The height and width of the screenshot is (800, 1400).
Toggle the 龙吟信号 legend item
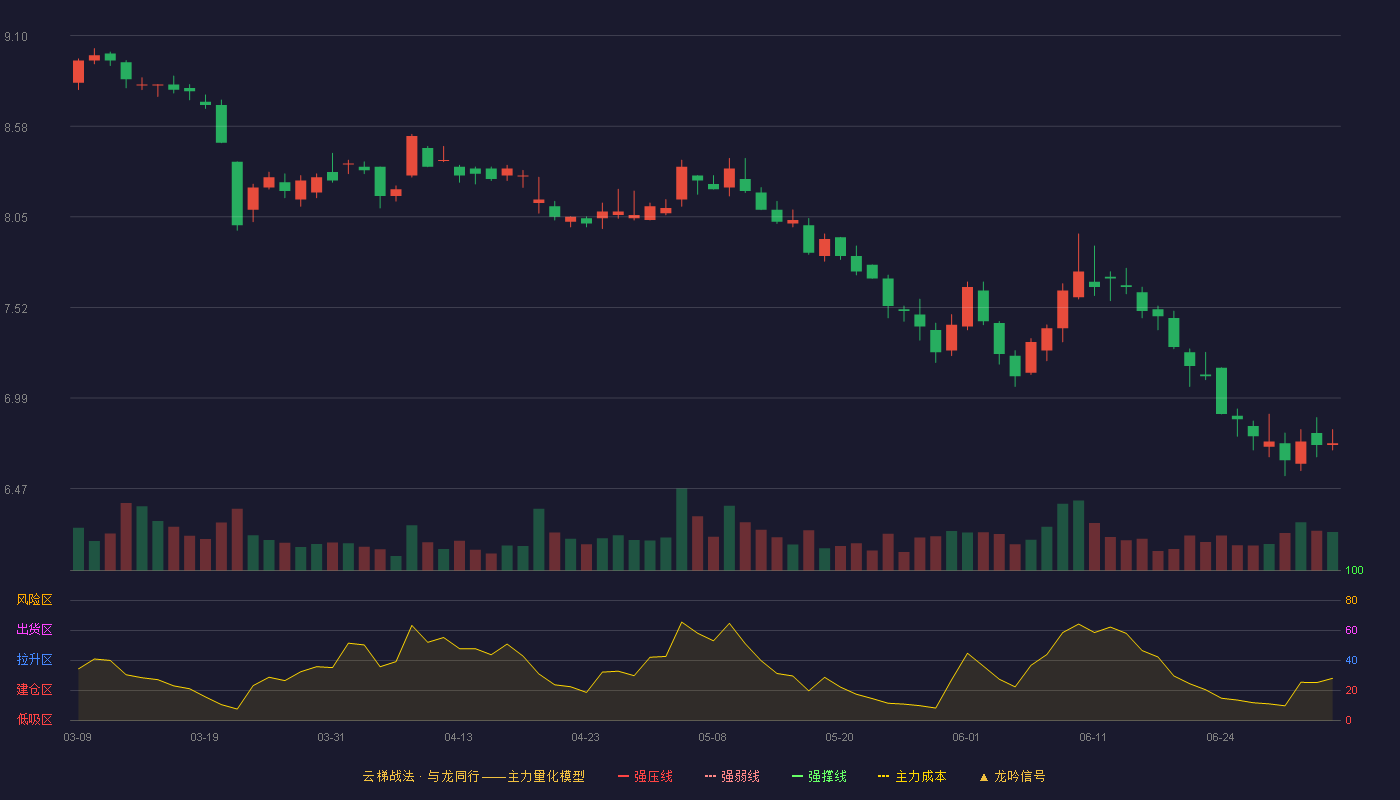(x=1011, y=776)
